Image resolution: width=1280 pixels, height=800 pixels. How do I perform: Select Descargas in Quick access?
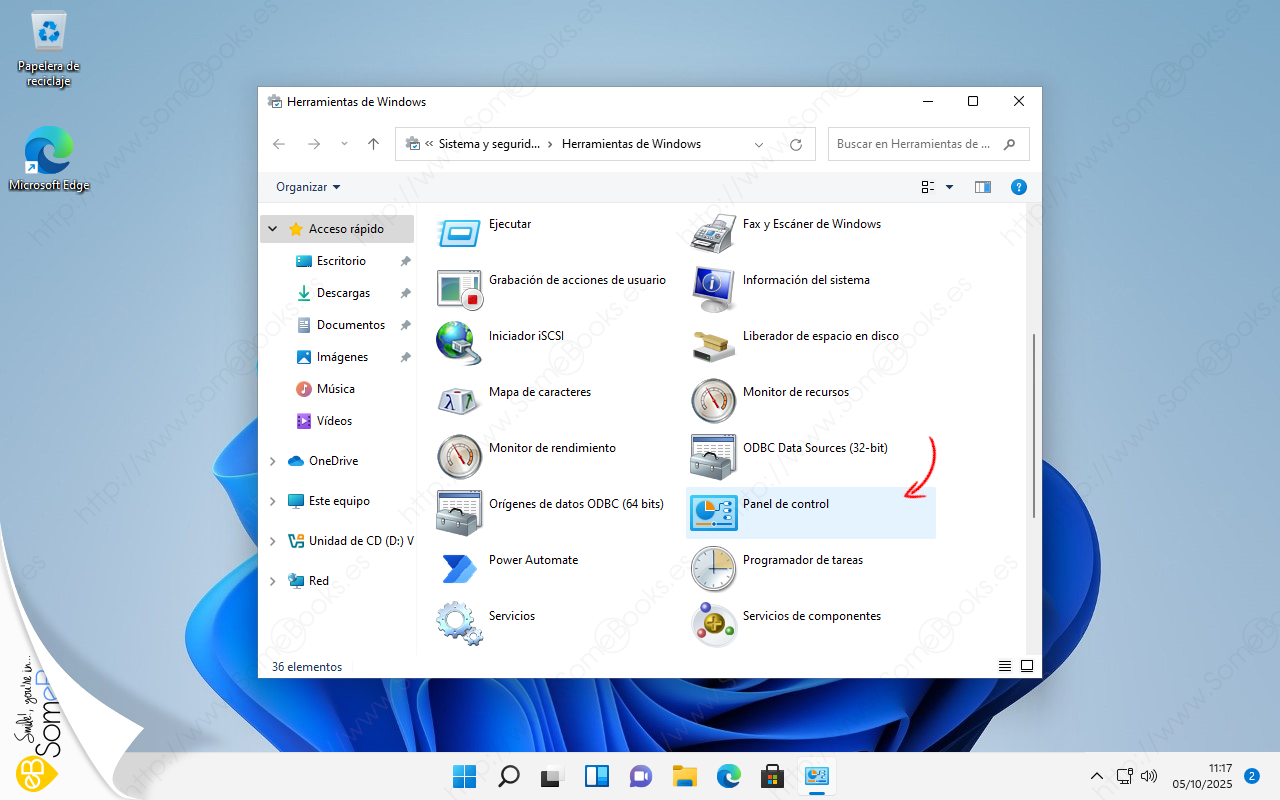[x=343, y=293]
